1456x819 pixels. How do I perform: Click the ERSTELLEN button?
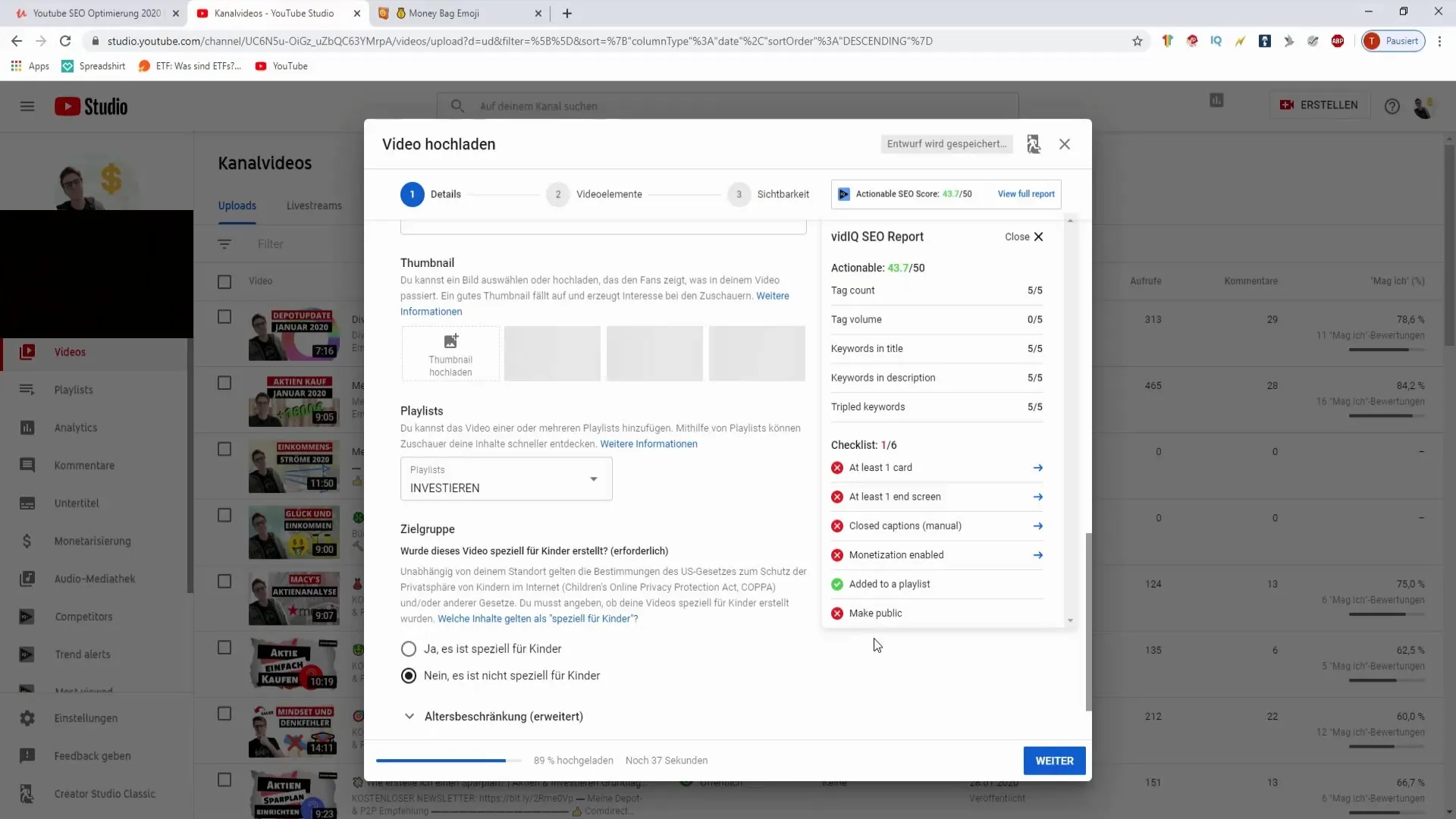click(x=1319, y=105)
